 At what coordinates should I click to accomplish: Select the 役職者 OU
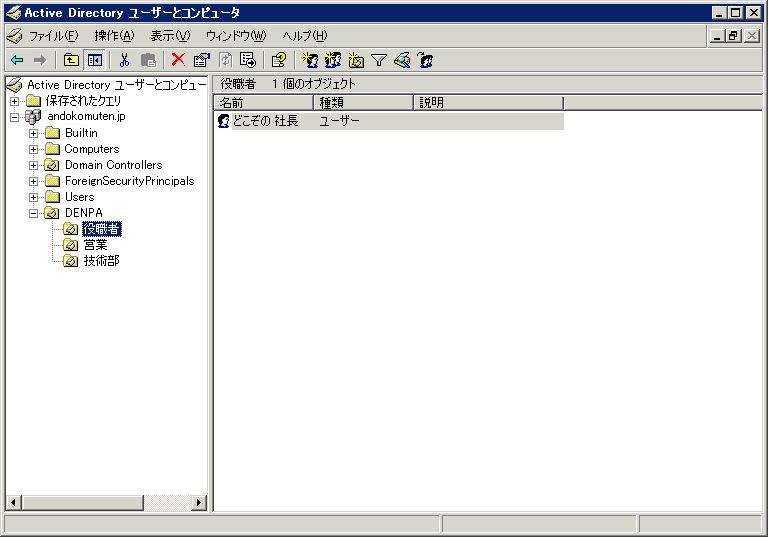tap(101, 229)
